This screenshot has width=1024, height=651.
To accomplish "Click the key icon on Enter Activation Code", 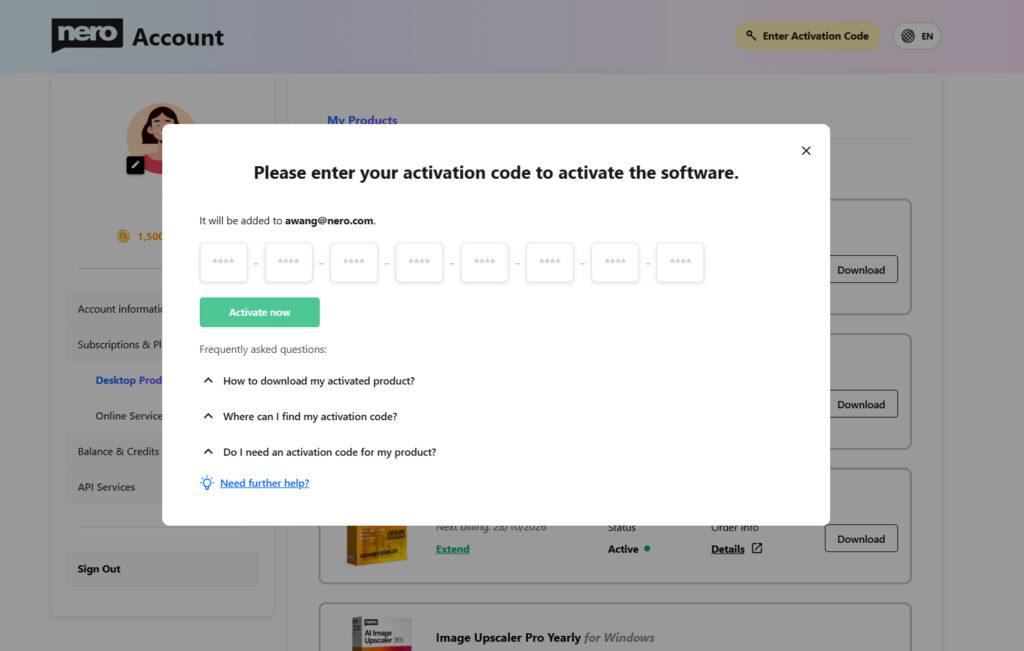I will [751, 35].
